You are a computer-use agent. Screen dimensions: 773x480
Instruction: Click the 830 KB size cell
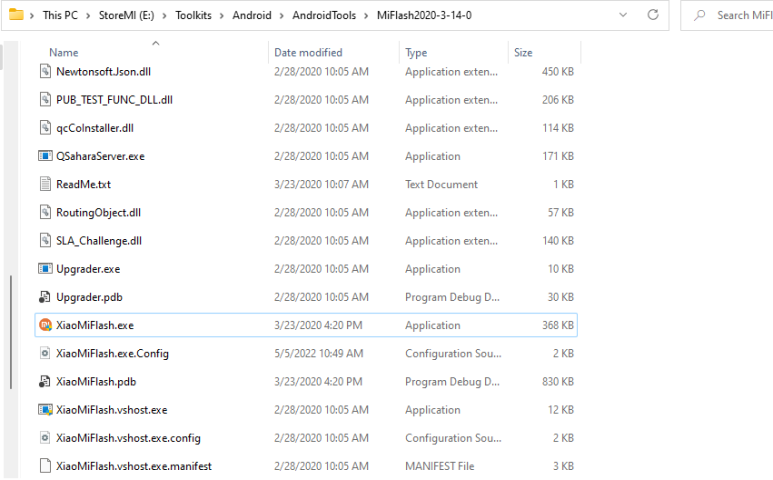(558, 381)
